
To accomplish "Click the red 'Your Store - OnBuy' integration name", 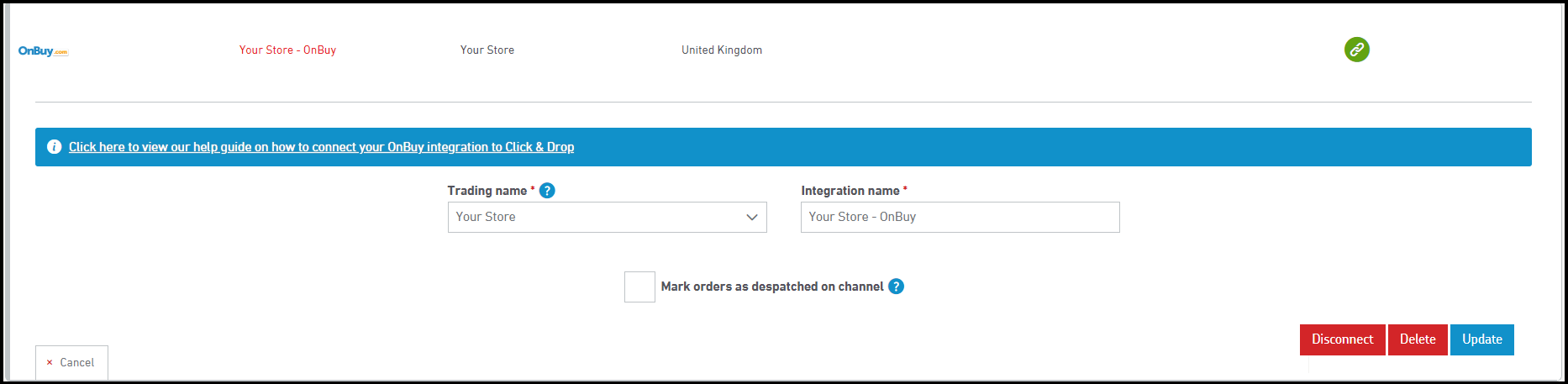I will pos(287,50).
